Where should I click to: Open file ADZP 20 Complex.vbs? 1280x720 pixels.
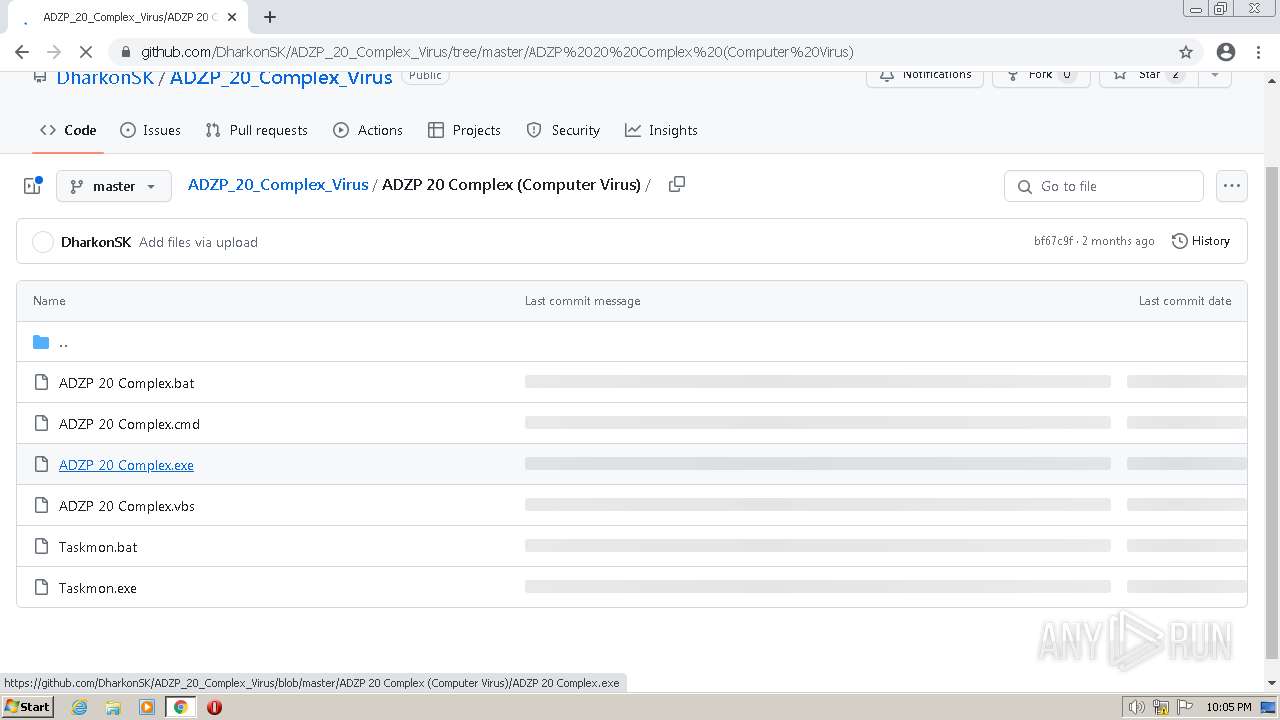click(x=127, y=506)
